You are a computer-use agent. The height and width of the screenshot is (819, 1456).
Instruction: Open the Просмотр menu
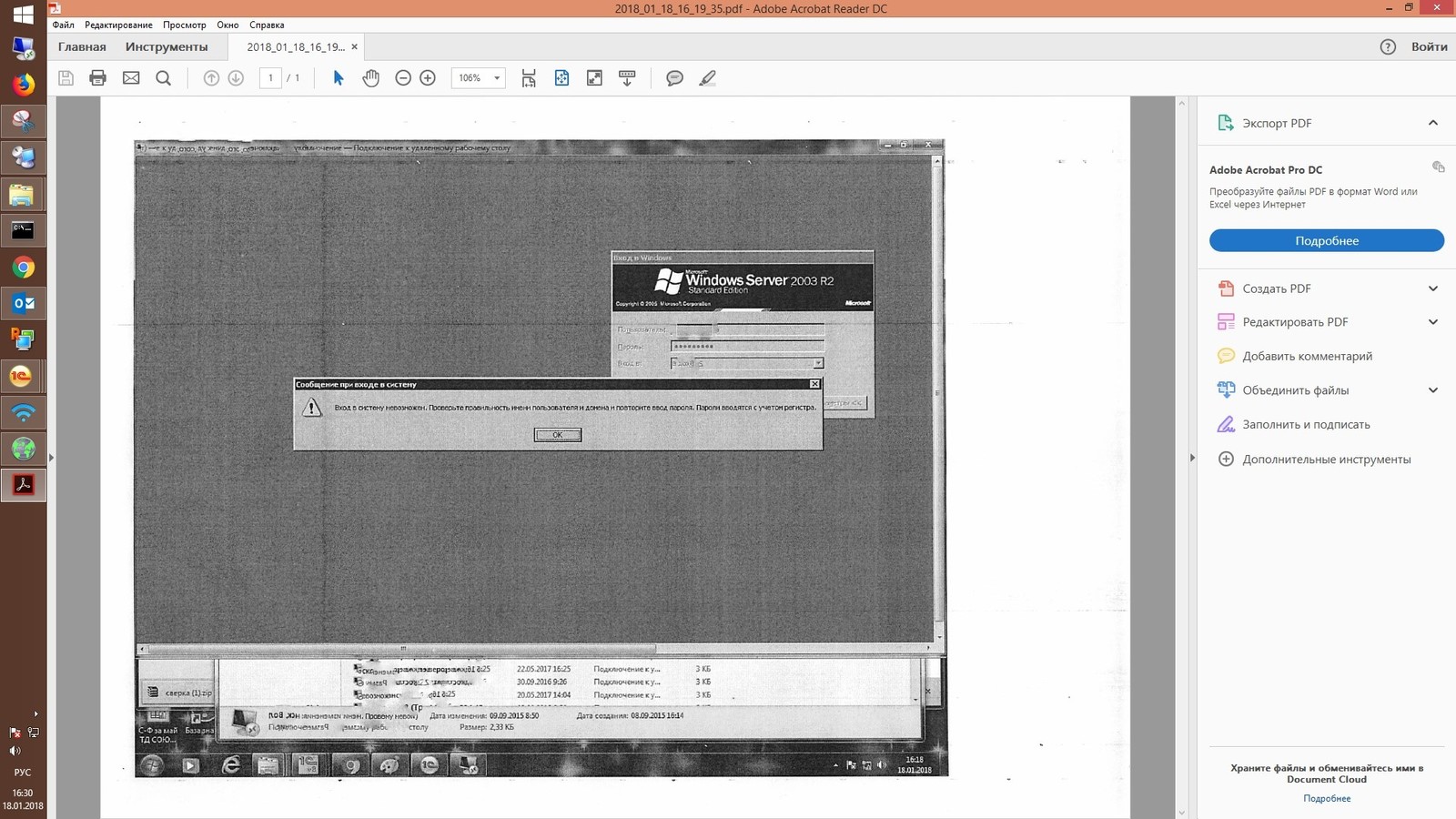click(x=185, y=25)
